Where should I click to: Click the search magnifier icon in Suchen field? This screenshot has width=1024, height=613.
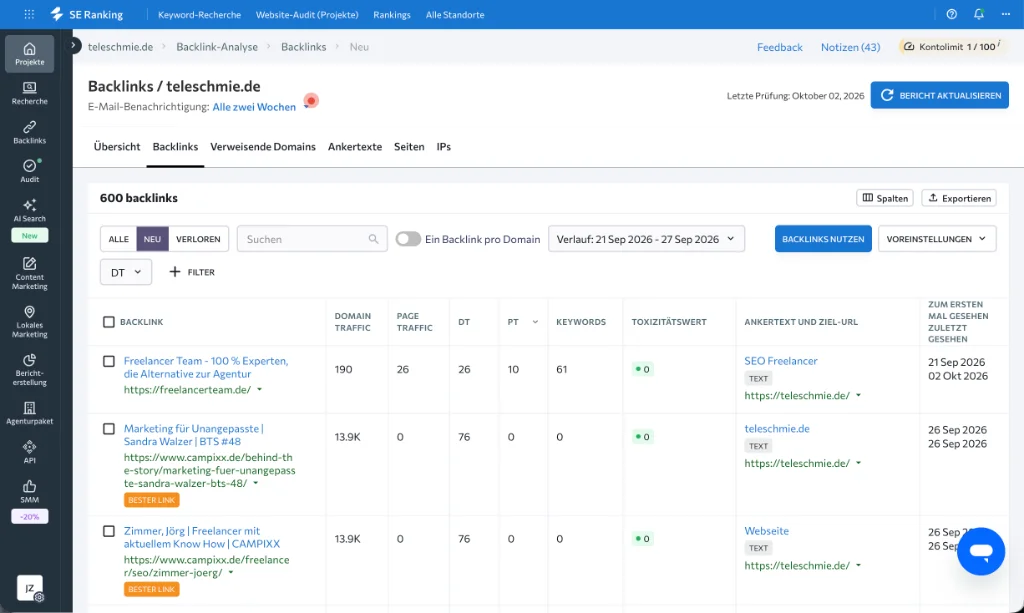373,239
